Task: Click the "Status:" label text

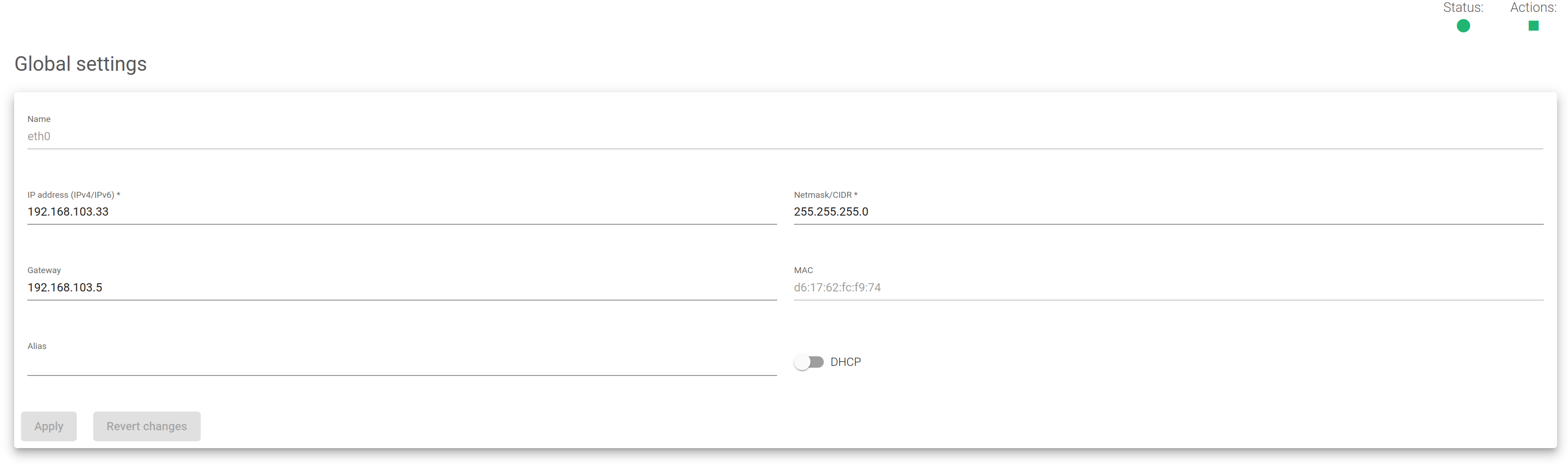Action: [x=1463, y=7]
